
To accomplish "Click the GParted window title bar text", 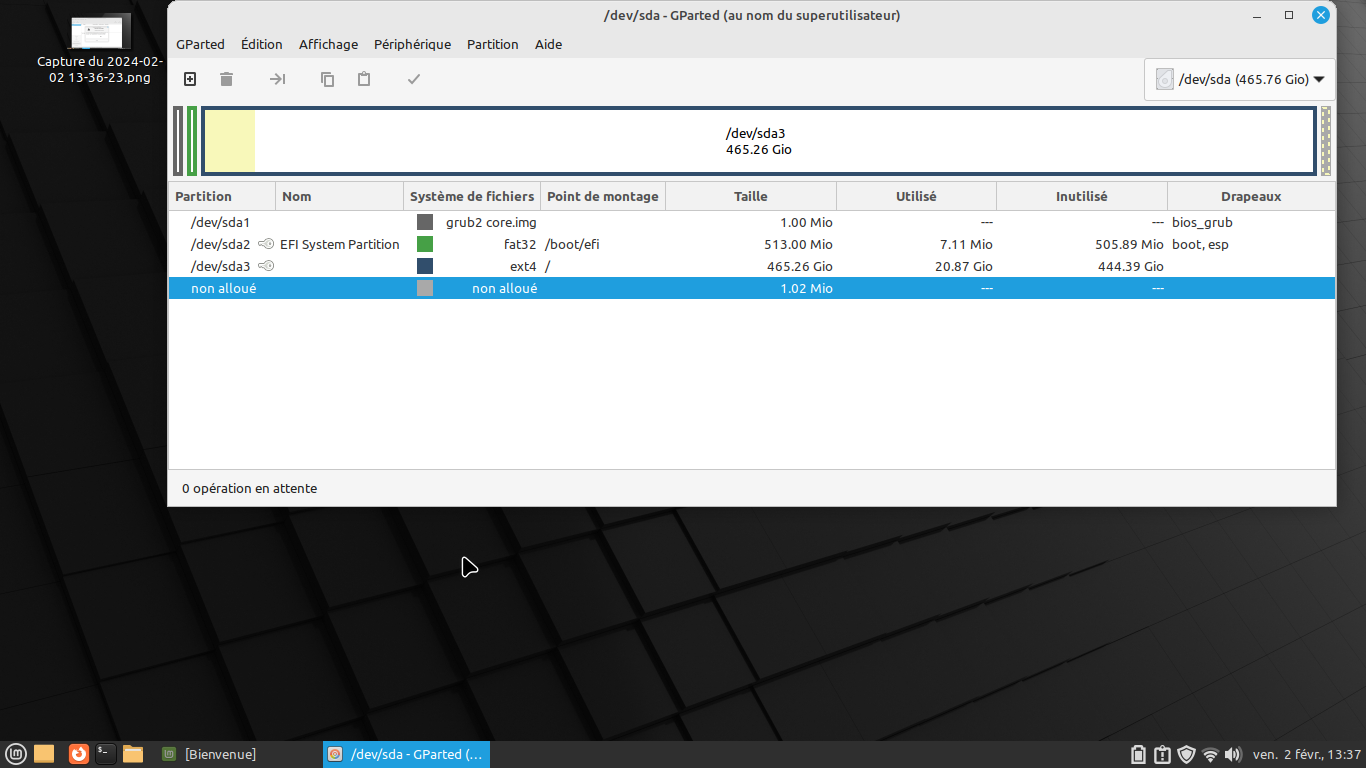I will point(752,15).
